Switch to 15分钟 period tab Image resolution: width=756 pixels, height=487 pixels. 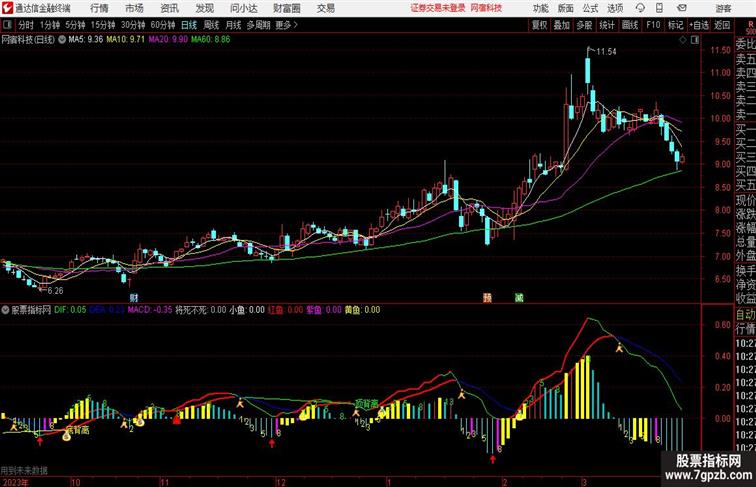pyautogui.click(x=103, y=25)
